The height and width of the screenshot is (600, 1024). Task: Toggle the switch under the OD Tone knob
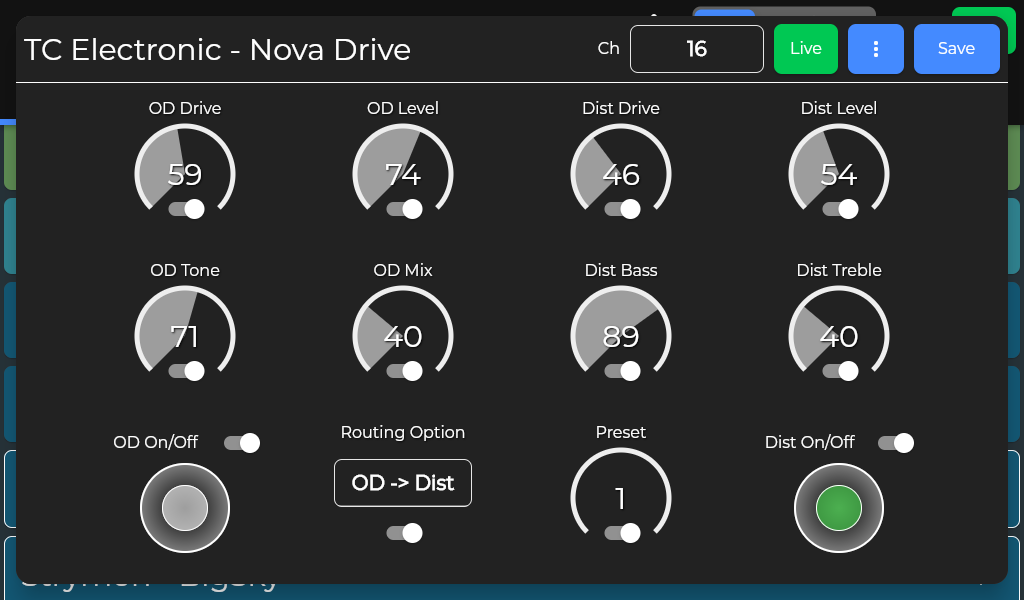[x=186, y=371]
